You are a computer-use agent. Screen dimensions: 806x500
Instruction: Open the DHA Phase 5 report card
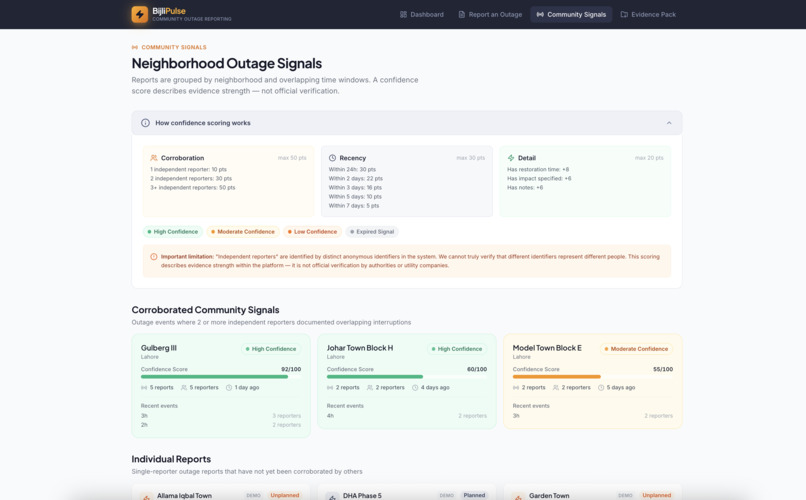tap(407, 492)
